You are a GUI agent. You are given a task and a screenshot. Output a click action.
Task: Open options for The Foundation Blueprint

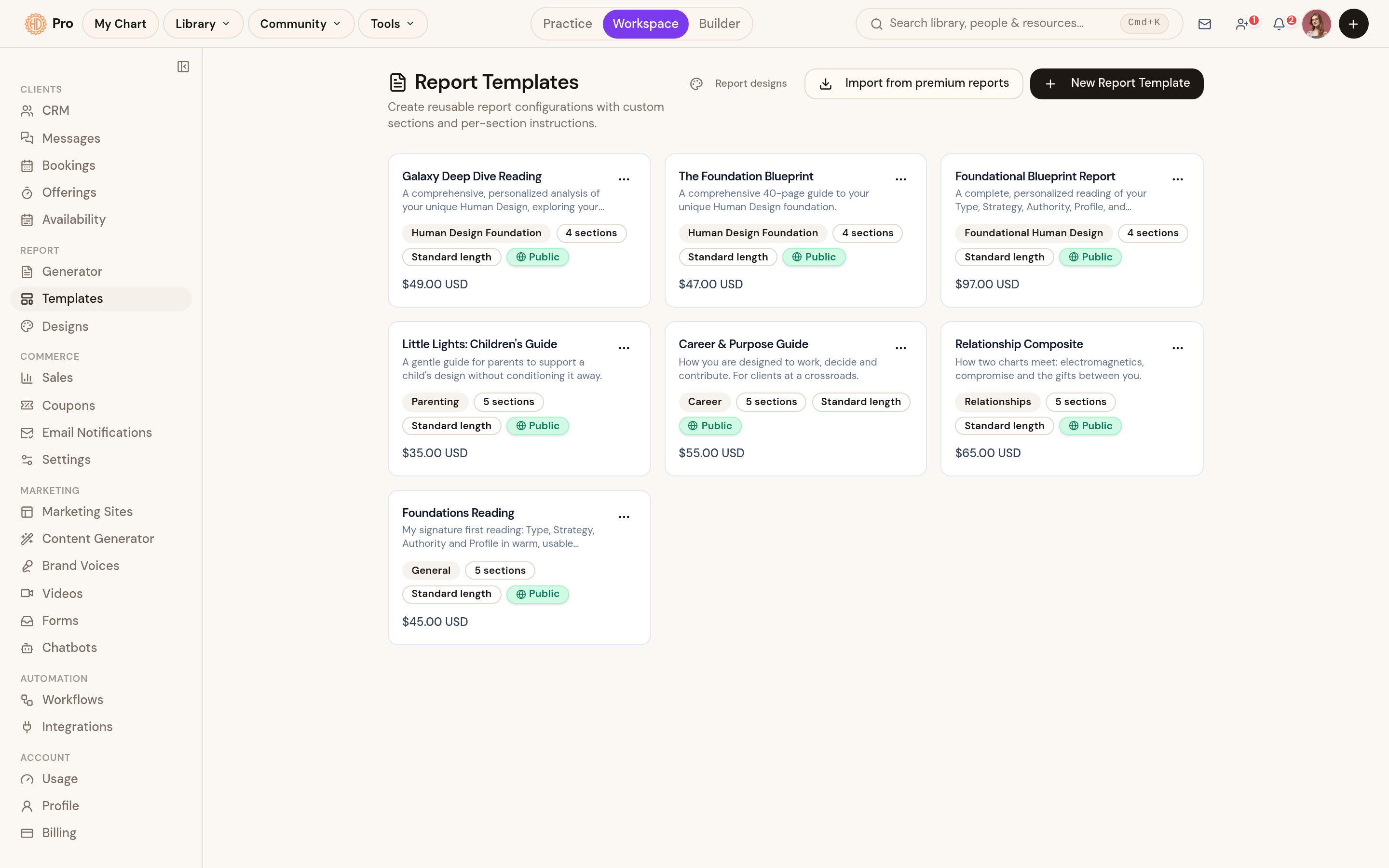pos(900,179)
